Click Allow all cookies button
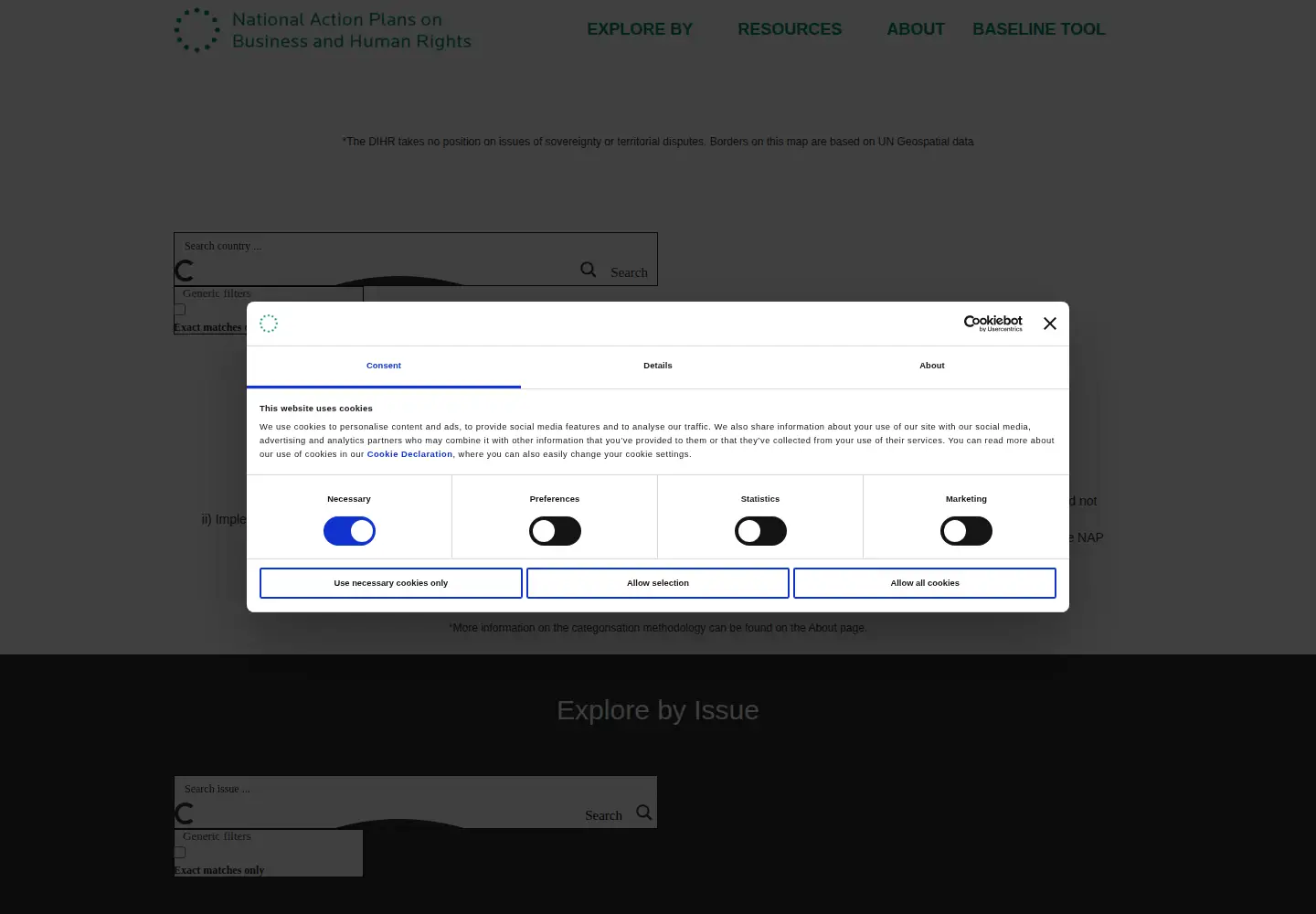The height and width of the screenshot is (914, 1316). 925,583
